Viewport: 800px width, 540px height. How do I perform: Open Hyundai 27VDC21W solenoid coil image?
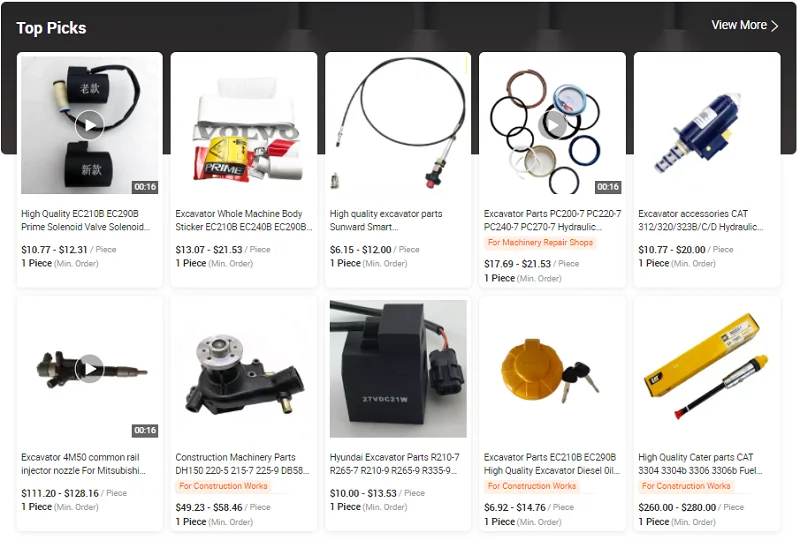tap(398, 369)
